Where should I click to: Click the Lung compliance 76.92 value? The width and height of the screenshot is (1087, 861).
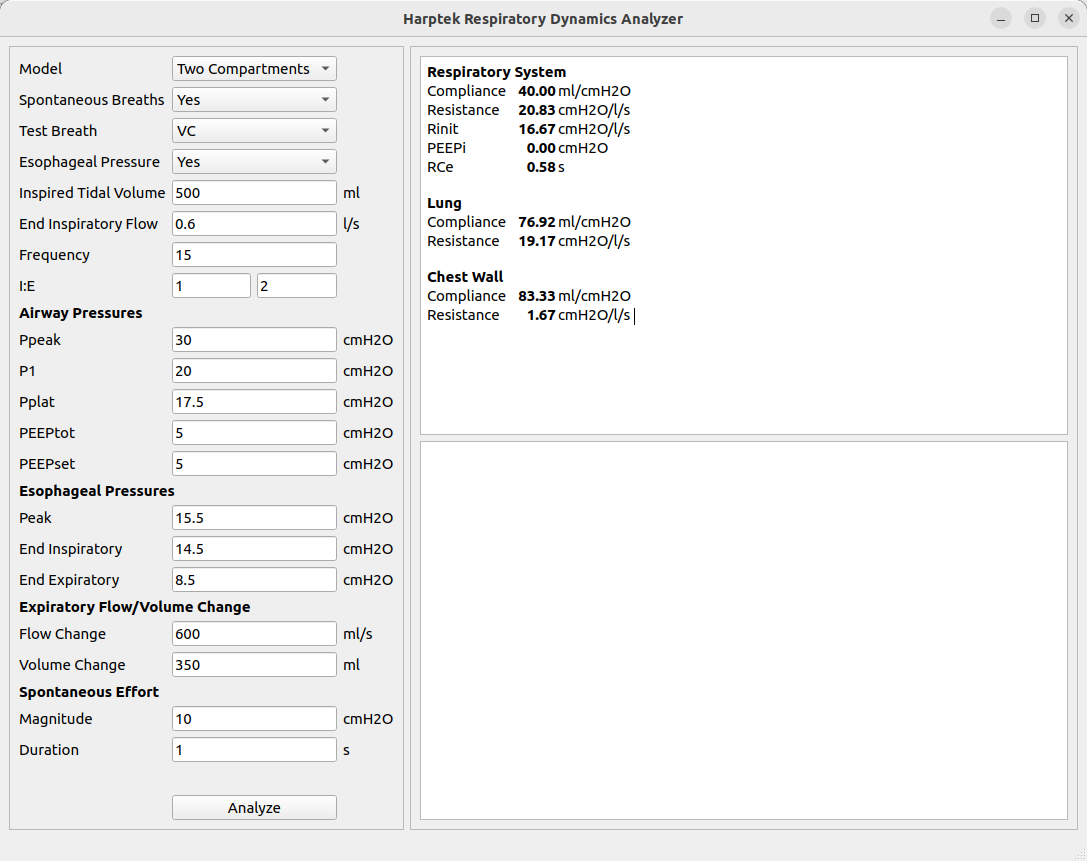coord(537,222)
